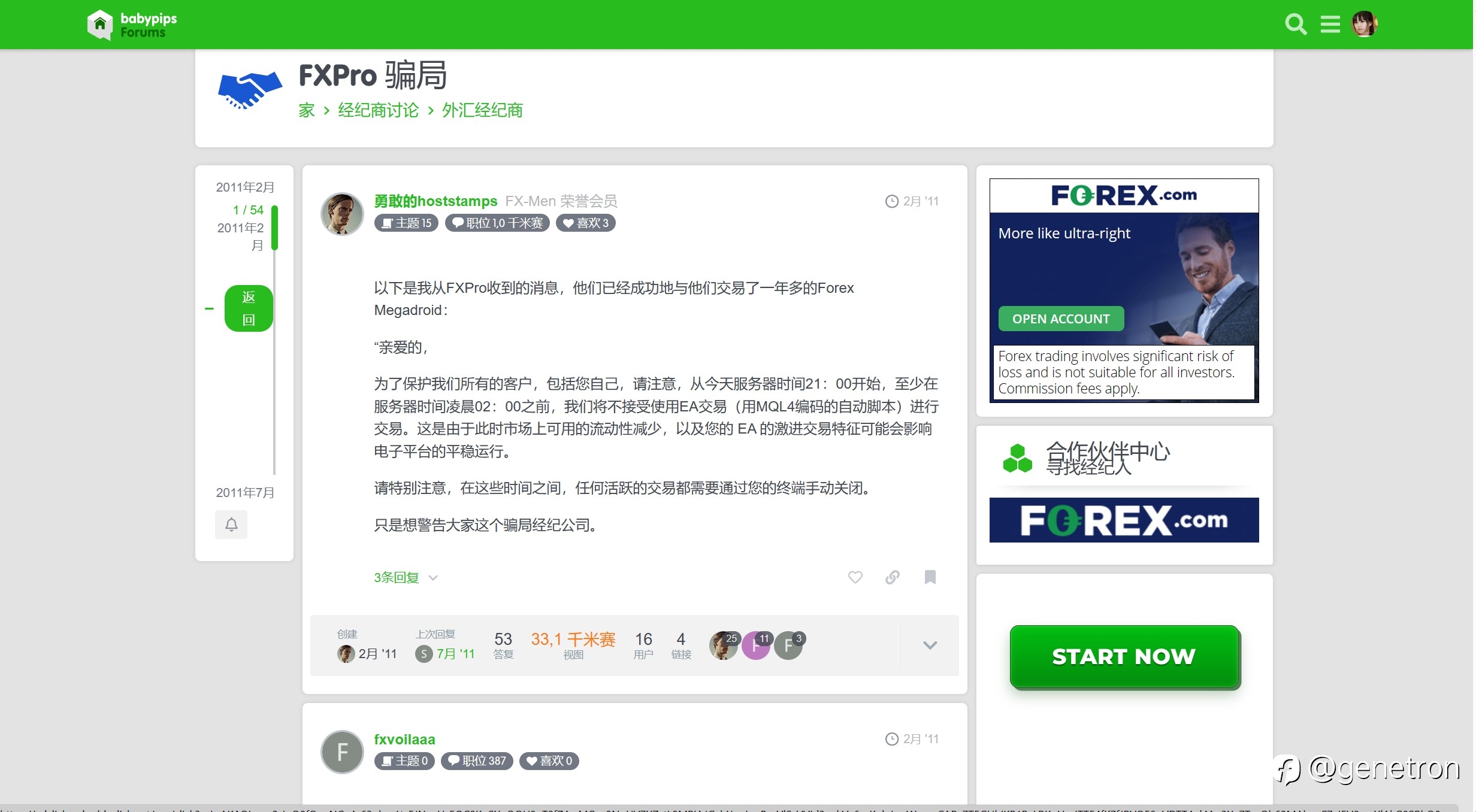Open the search magnifier in header
Screen dimensions: 1476x812
(1295, 25)
